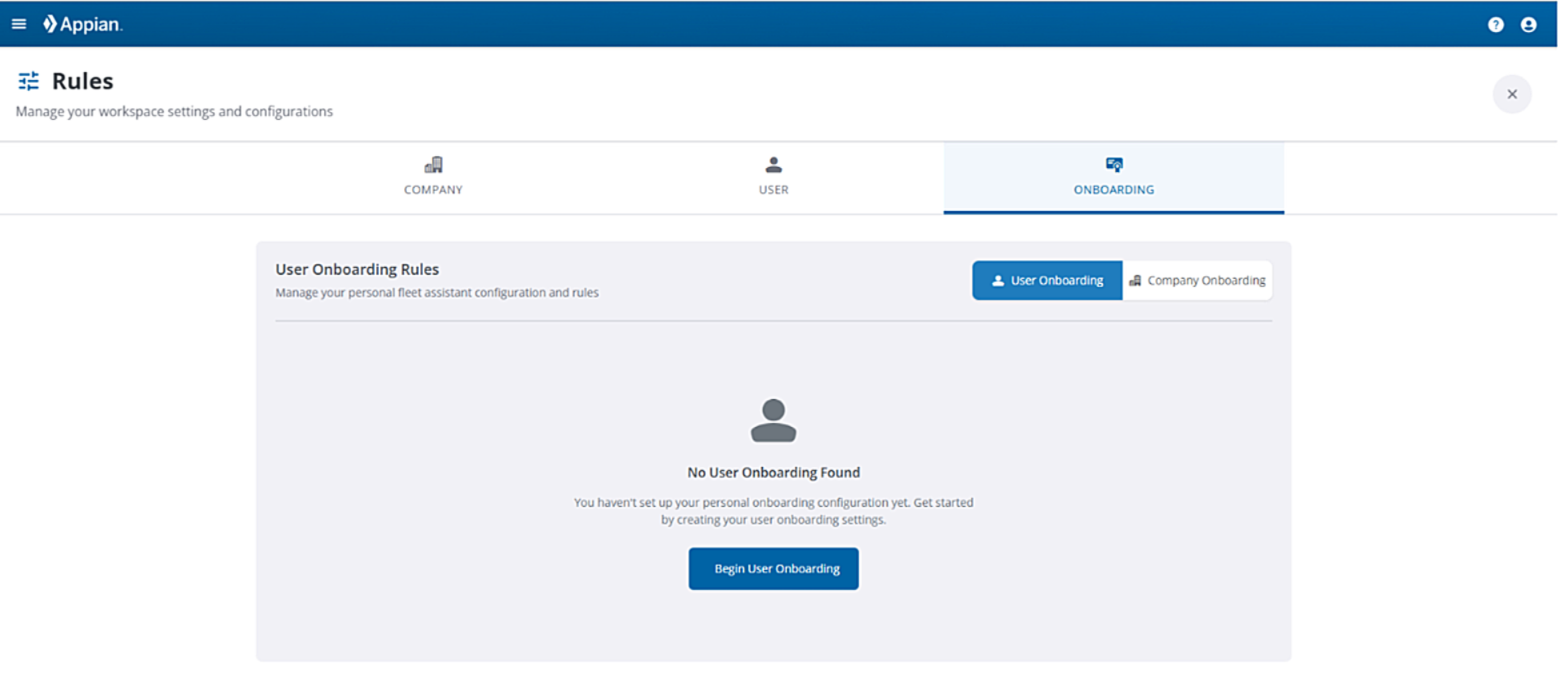Select the Onboarding gear-document icon
Screen dimensions: 1558x674
(x=1113, y=164)
